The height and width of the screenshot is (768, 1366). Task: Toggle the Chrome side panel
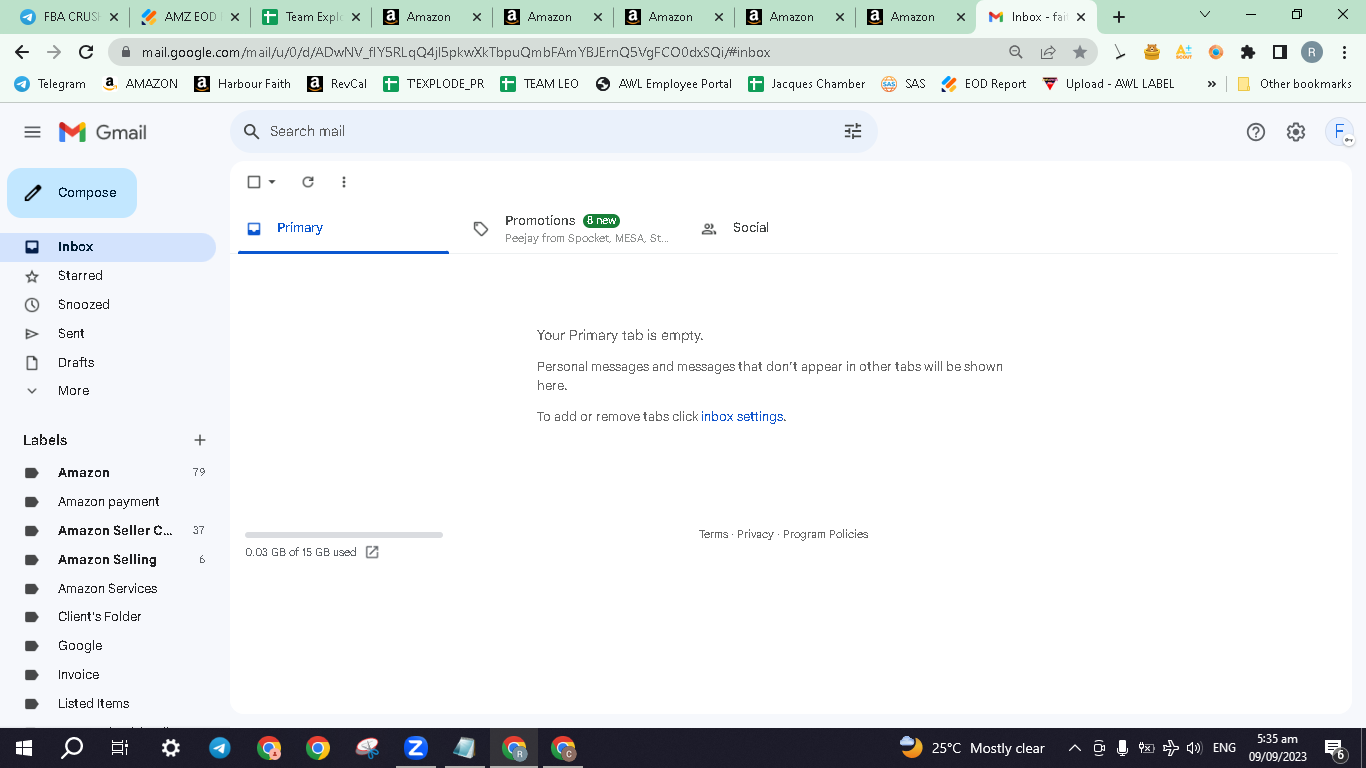click(1280, 52)
